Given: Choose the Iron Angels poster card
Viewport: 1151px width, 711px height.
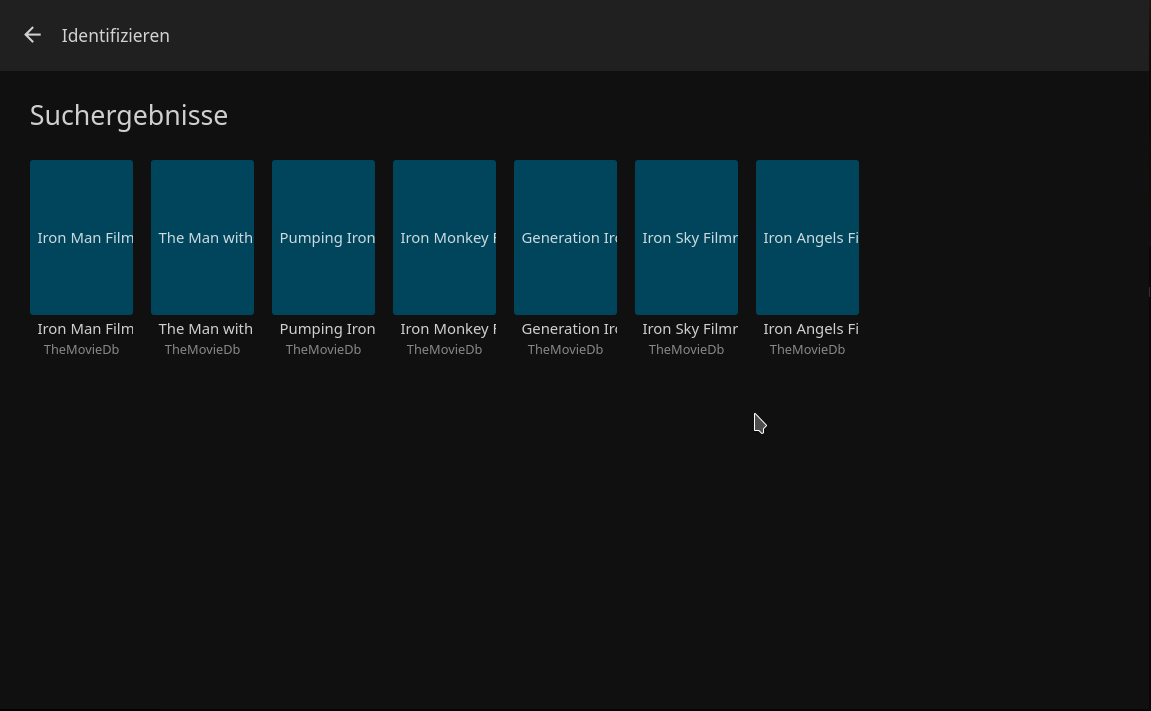Looking at the screenshot, I should coord(807,237).
